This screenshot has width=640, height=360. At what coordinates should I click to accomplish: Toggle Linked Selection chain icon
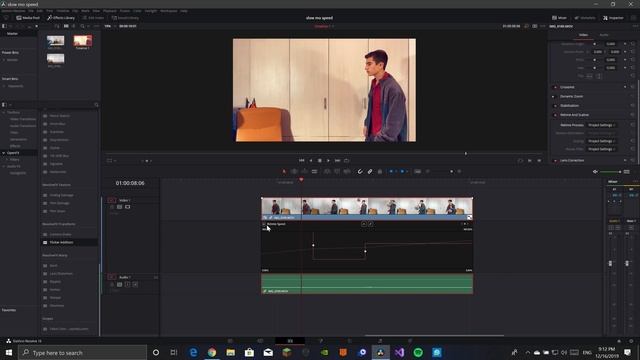370,171
